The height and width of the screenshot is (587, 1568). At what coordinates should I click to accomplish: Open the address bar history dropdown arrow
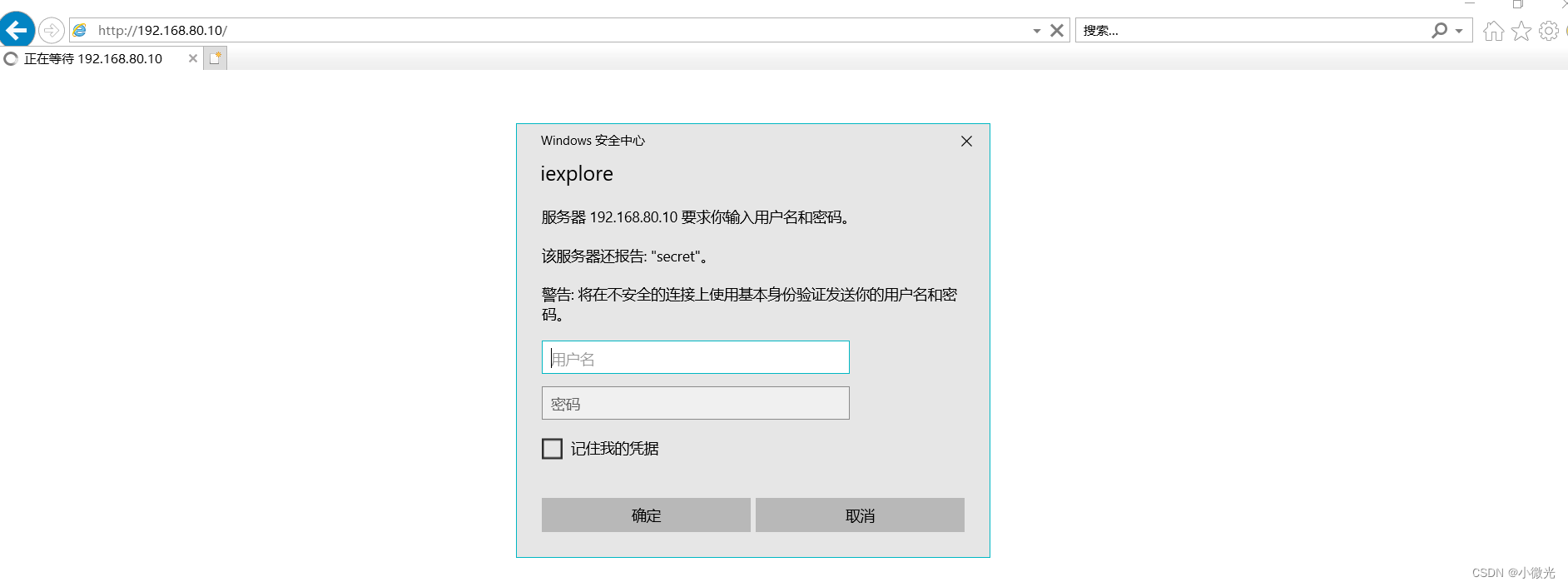[1037, 31]
